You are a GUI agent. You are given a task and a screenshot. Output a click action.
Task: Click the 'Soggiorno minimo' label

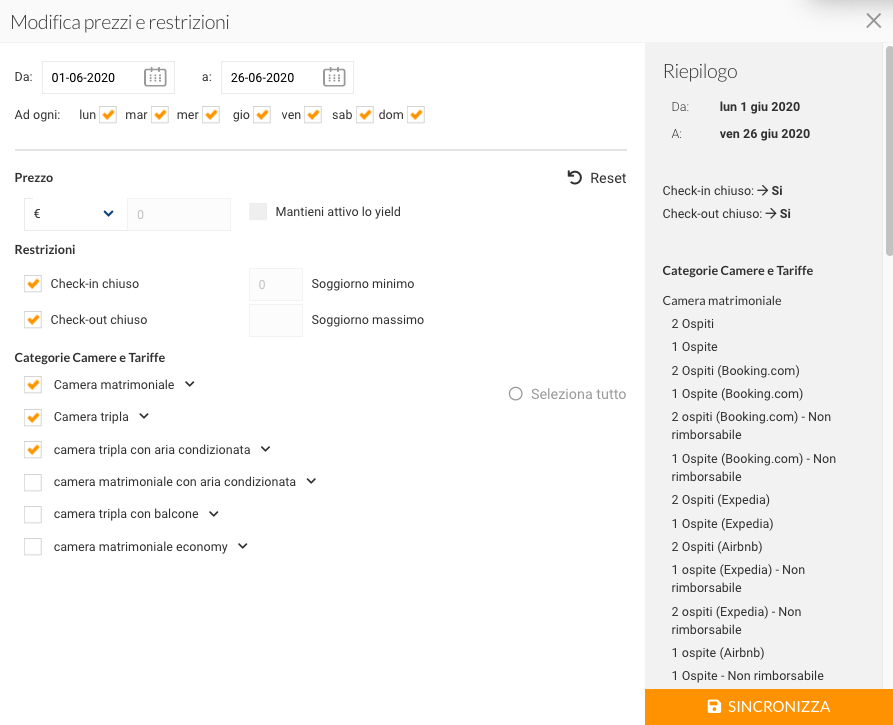pyautogui.click(x=363, y=284)
